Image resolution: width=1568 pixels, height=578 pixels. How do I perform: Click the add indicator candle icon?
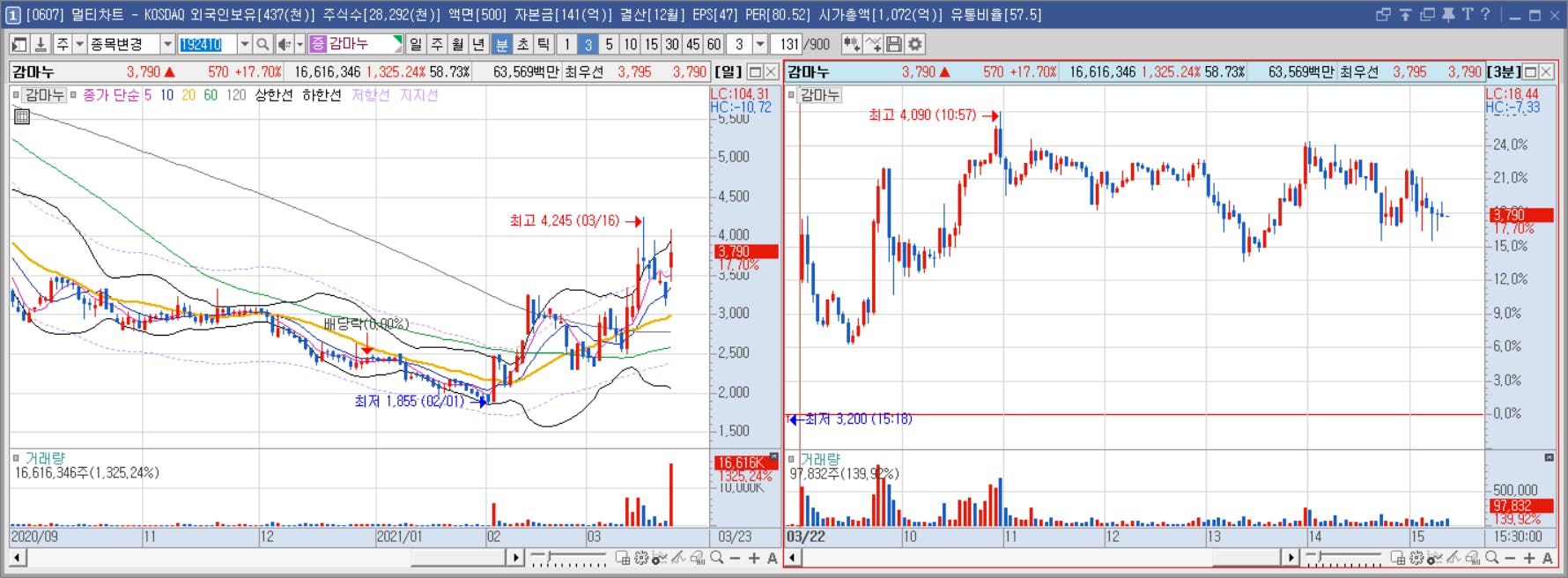click(x=852, y=44)
